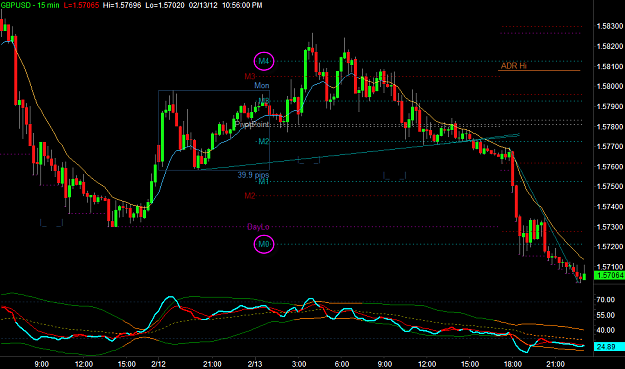Select the circled M0 pivot label

point(264,244)
